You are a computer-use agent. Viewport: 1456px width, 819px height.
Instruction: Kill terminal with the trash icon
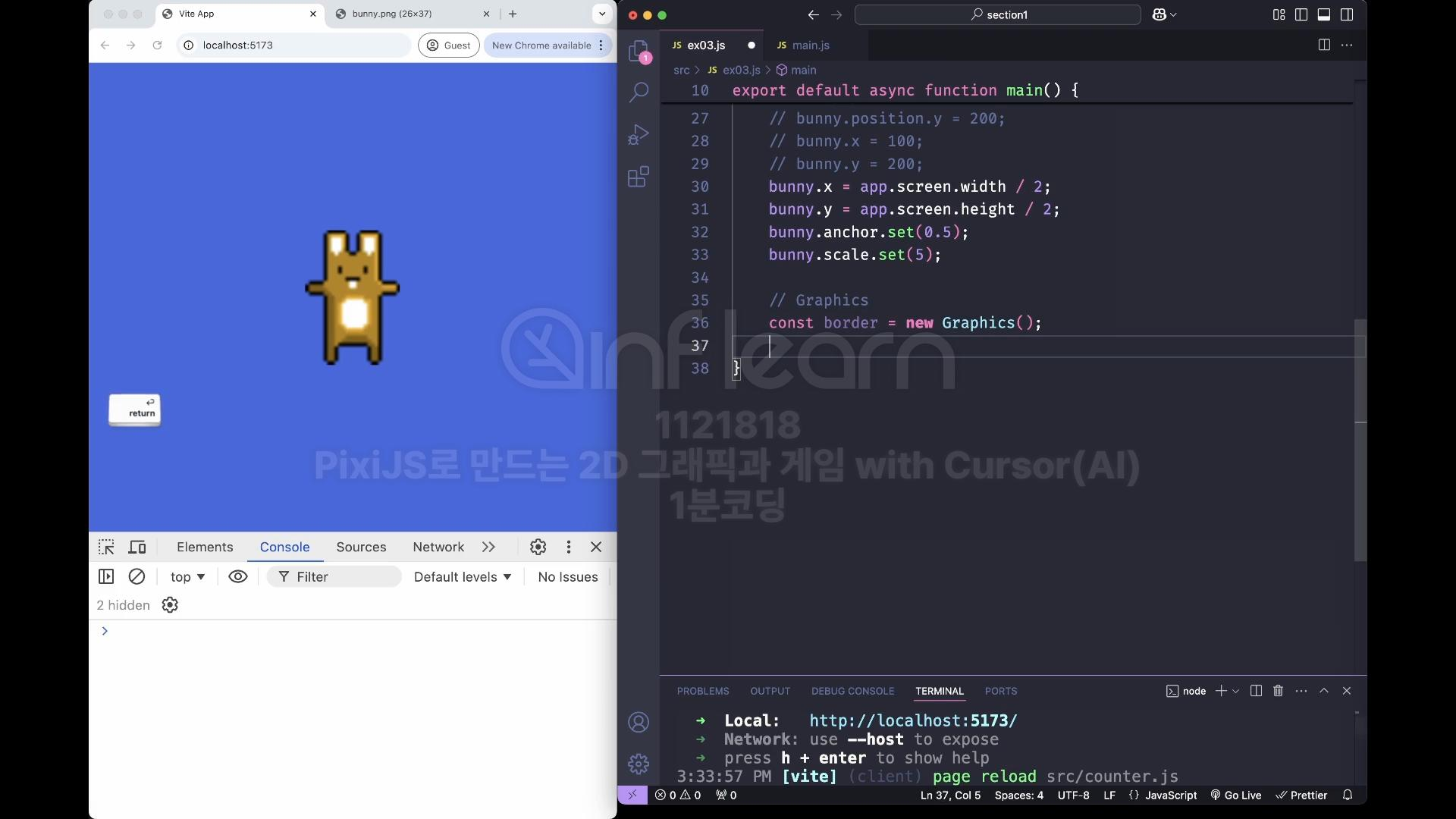coord(1278,691)
